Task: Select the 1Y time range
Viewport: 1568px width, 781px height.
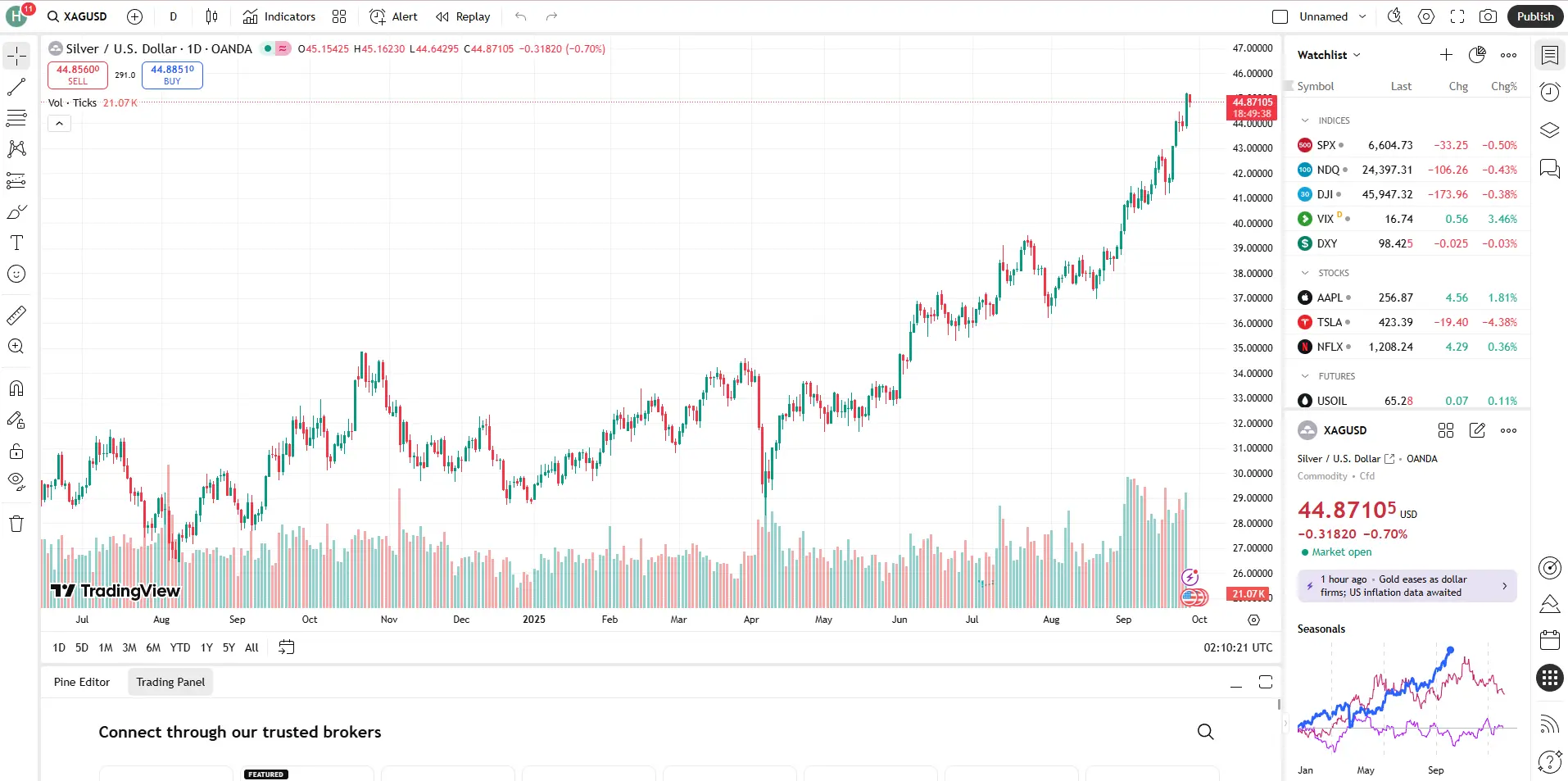Action: [x=206, y=647]
